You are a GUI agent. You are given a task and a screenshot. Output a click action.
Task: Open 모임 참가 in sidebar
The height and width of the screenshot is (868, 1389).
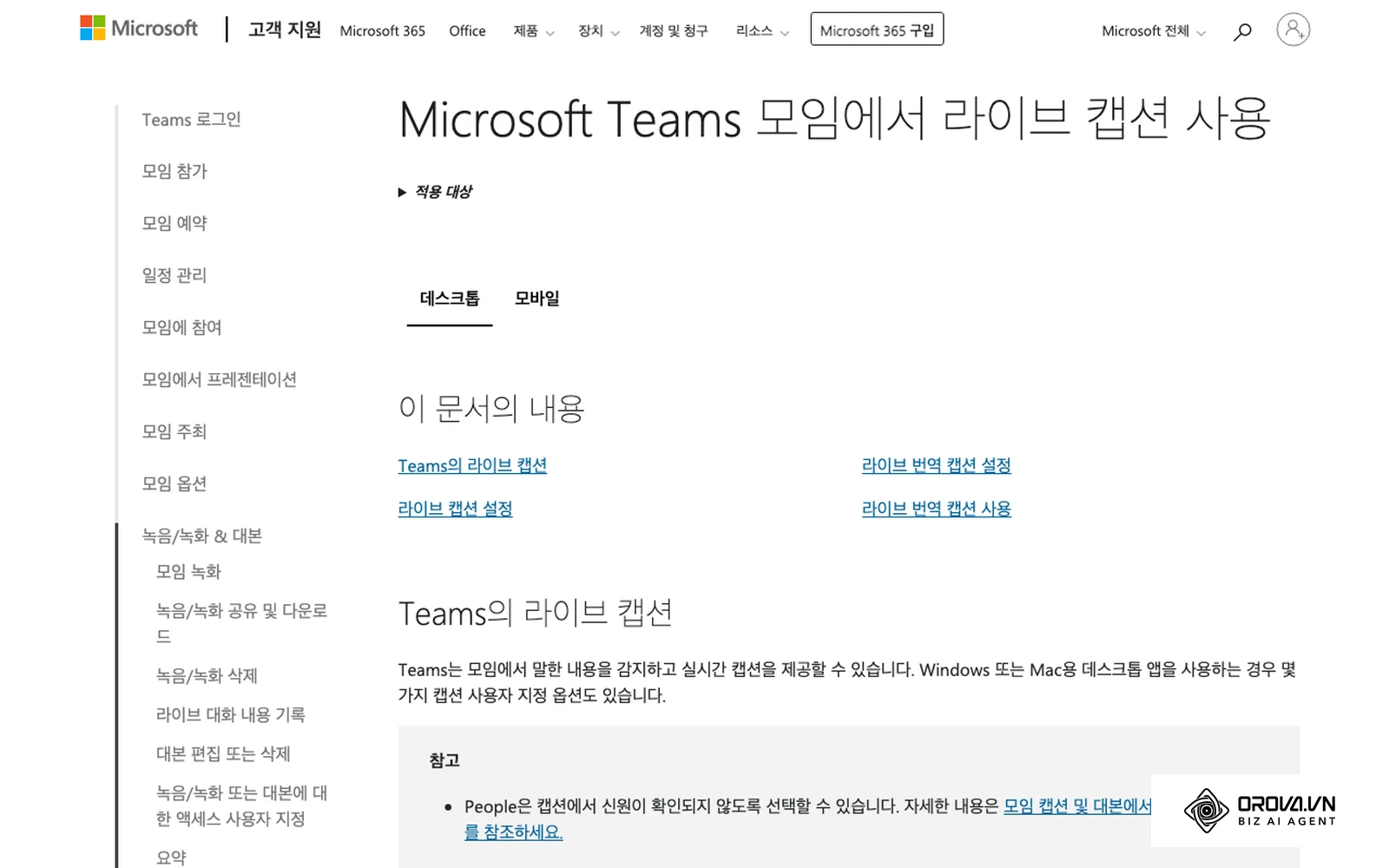[174, 172]
